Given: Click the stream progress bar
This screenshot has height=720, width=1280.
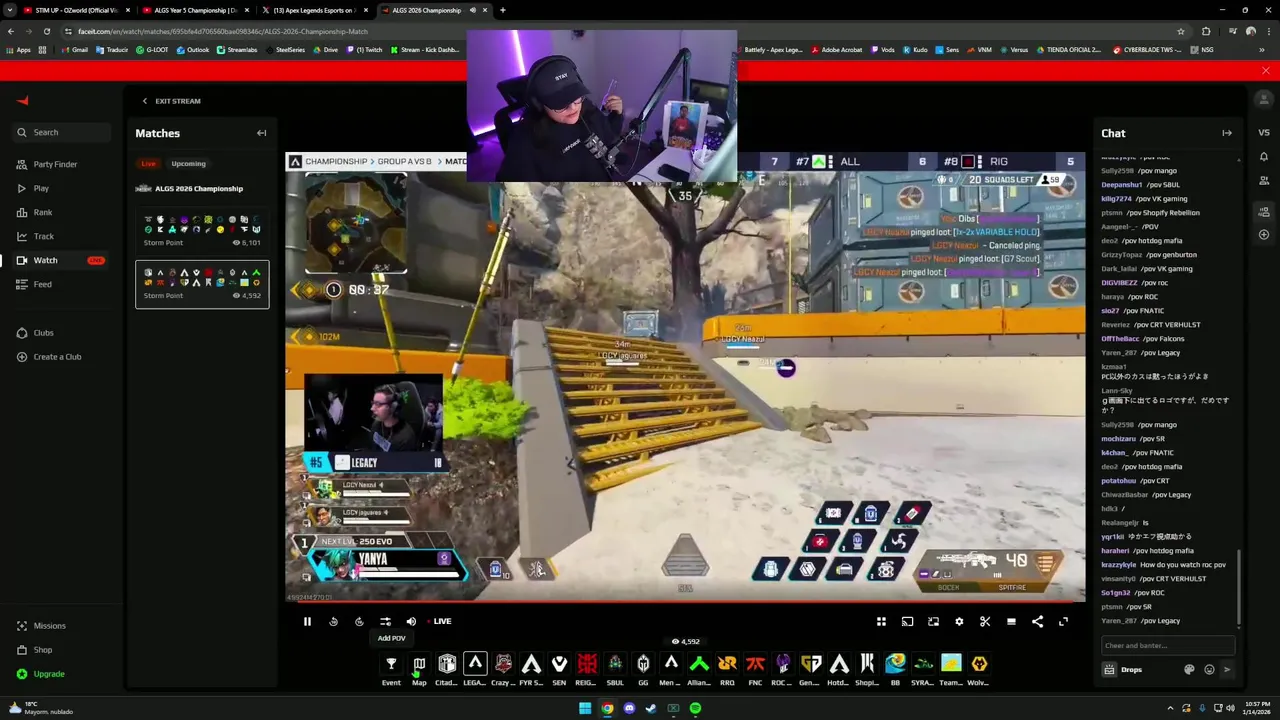Looking at the screenshot, I should pos(685,602).
